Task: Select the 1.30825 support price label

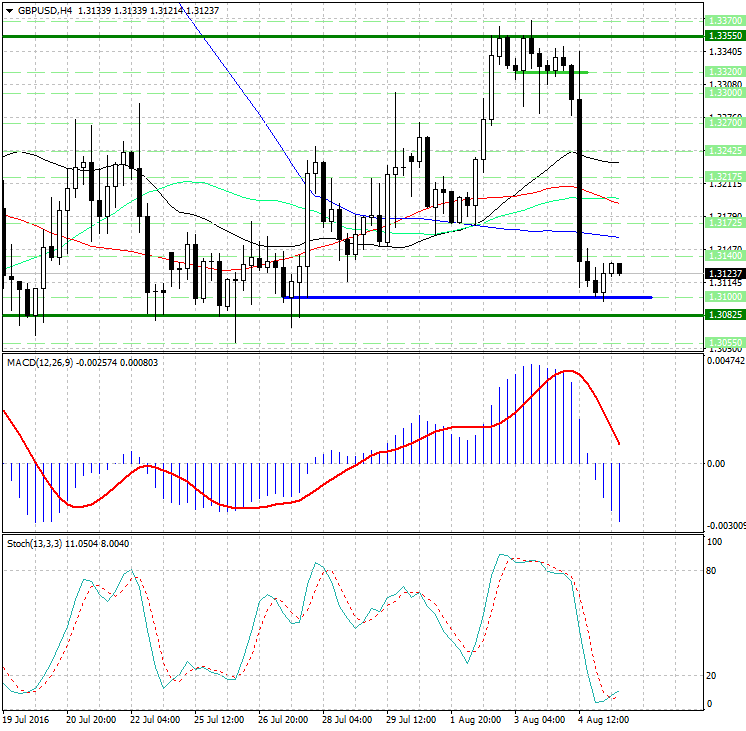Action: click(x=723, y=315)
